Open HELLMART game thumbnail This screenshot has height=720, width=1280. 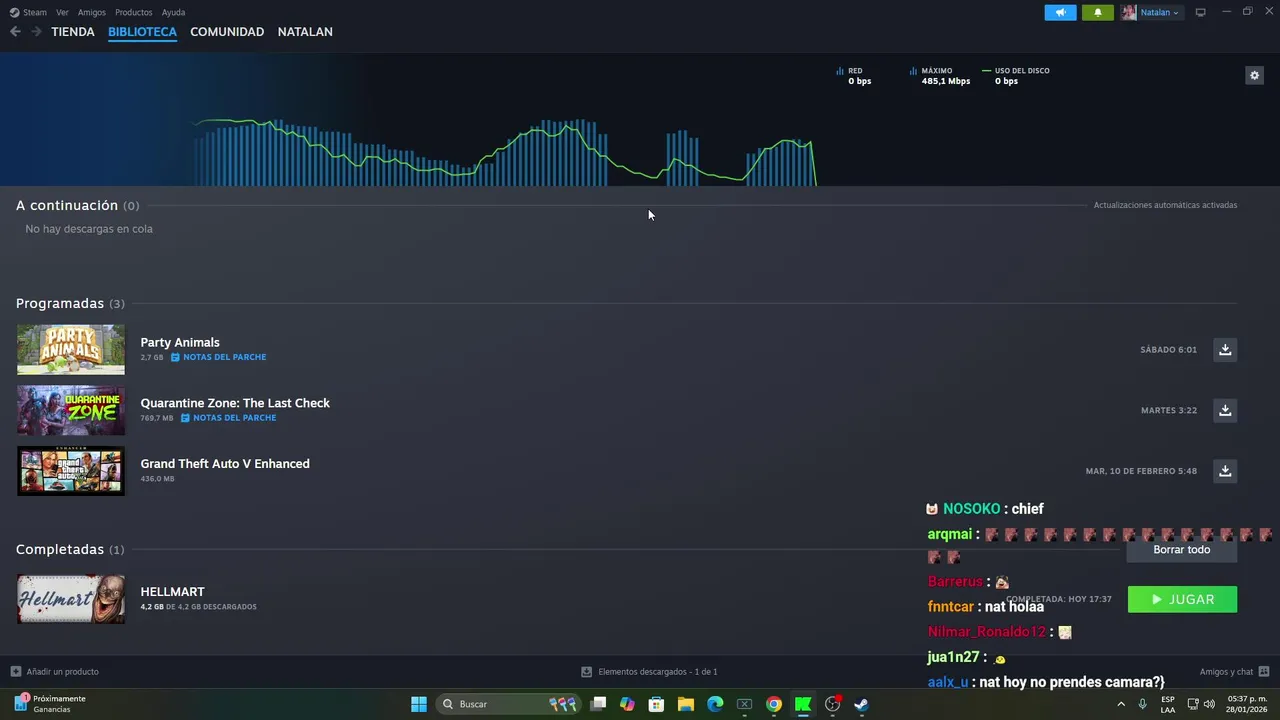pos(71,599)
